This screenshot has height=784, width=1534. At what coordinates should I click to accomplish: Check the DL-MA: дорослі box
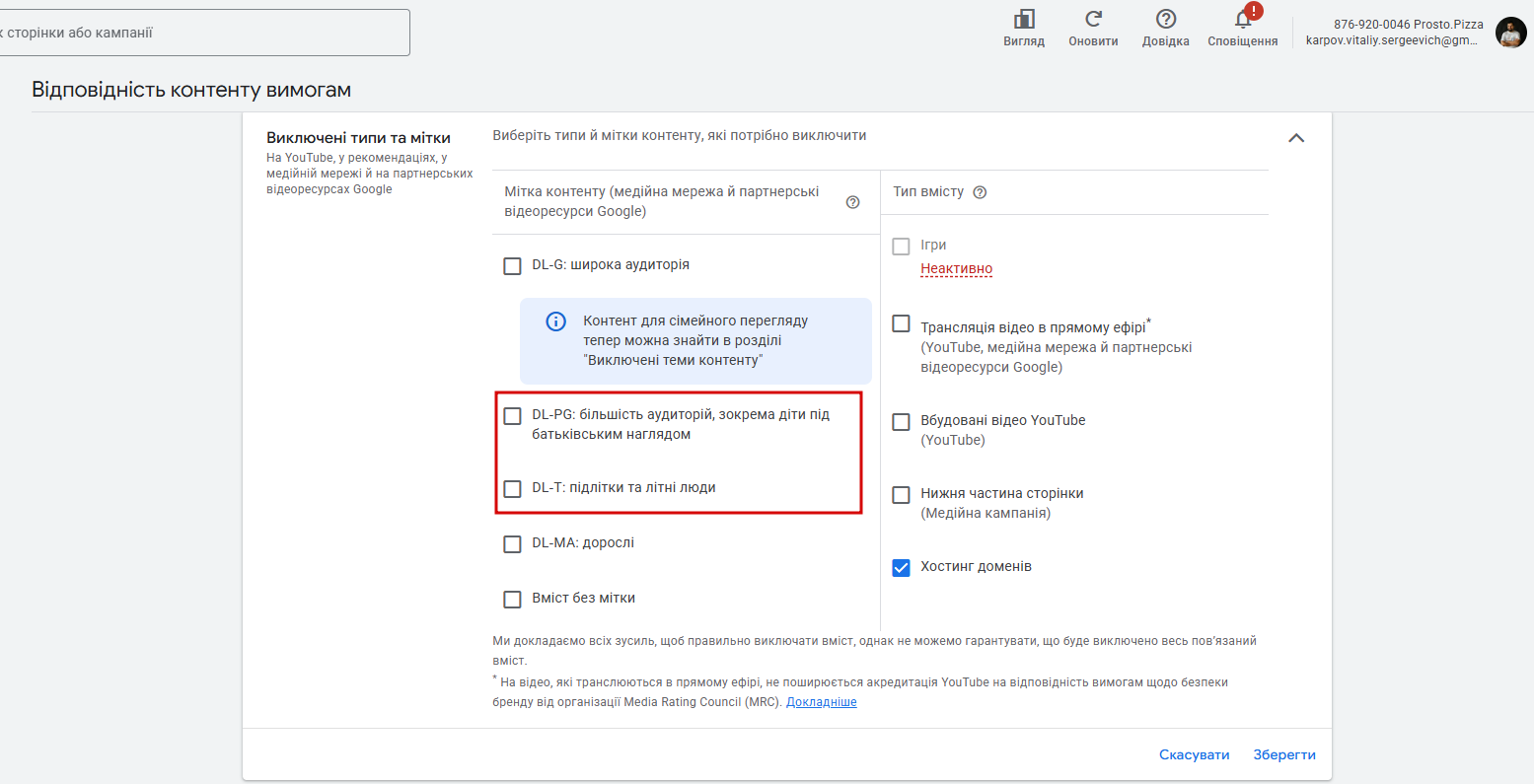tap(513, 544)
